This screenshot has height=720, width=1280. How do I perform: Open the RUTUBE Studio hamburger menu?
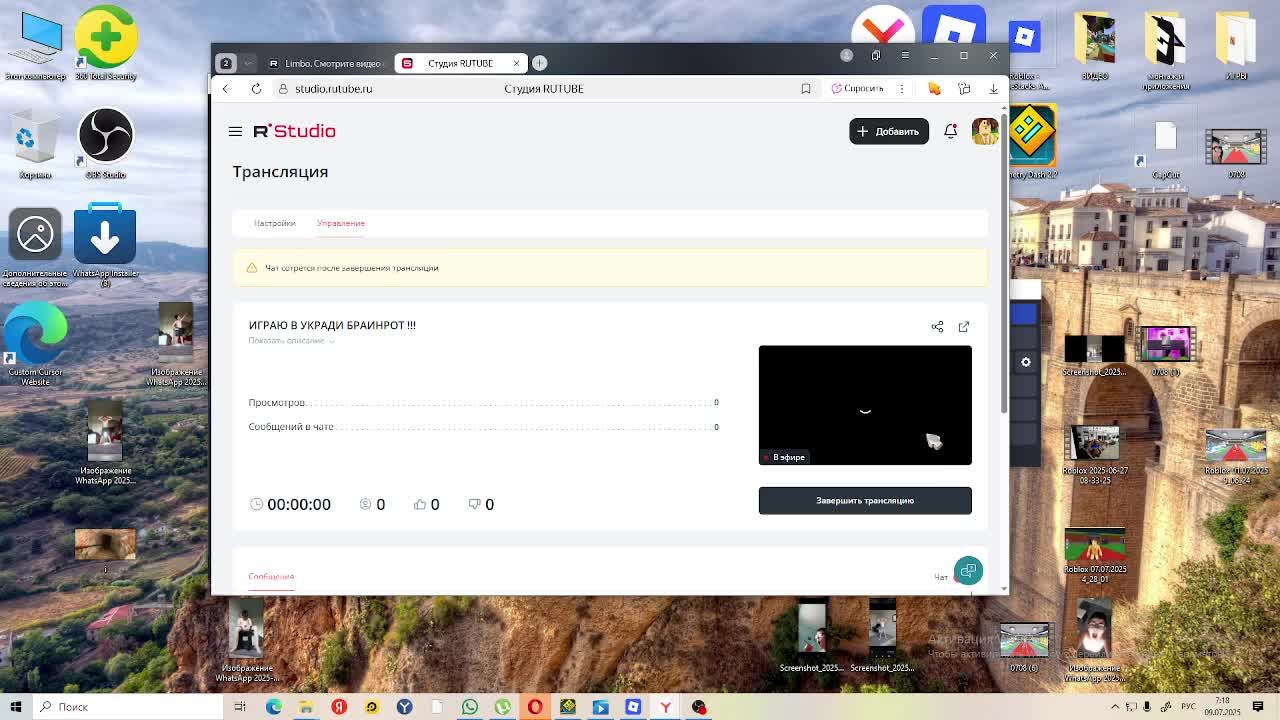235,131
